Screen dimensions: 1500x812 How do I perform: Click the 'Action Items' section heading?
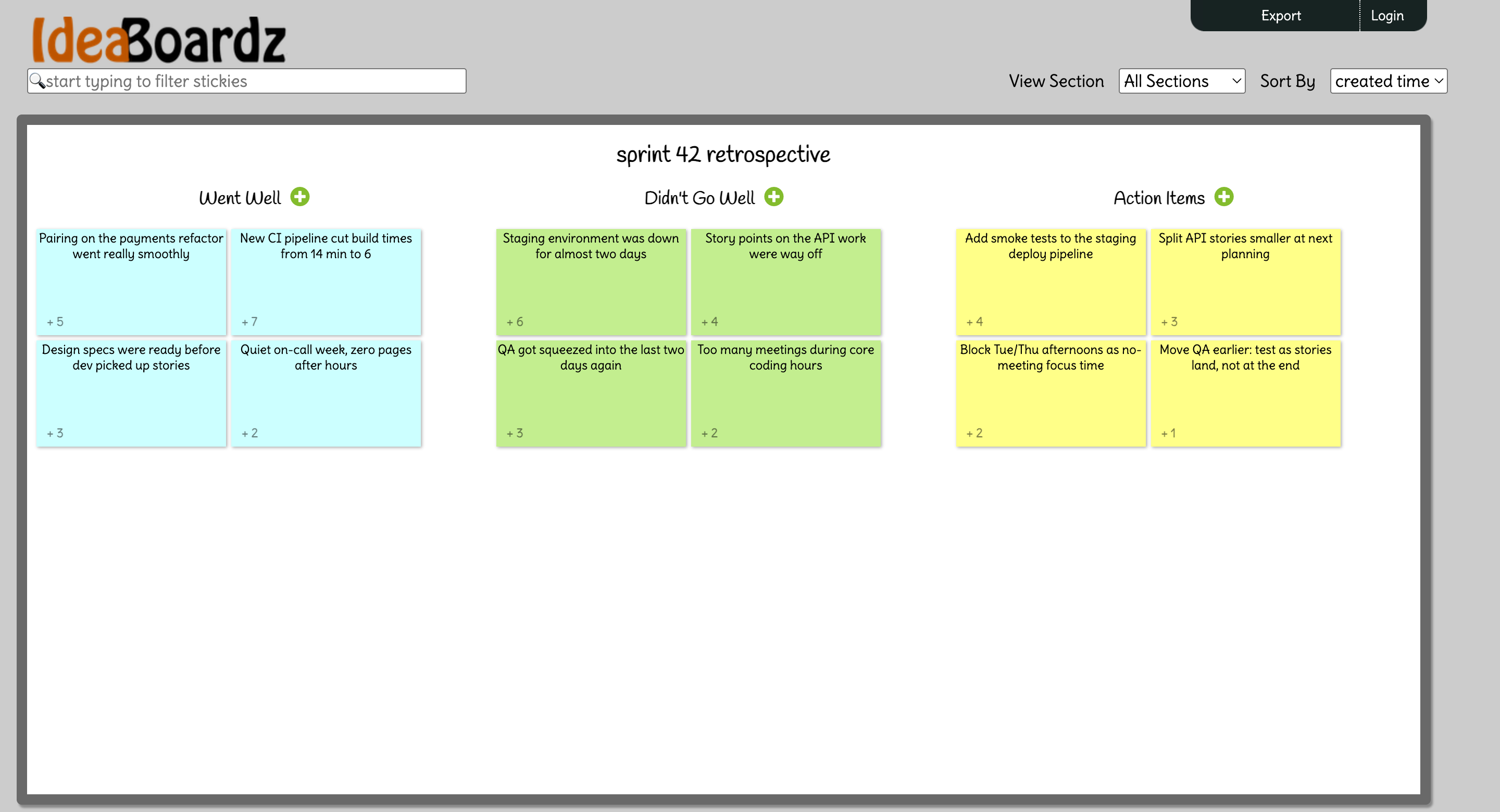[x=1159, y=198]
